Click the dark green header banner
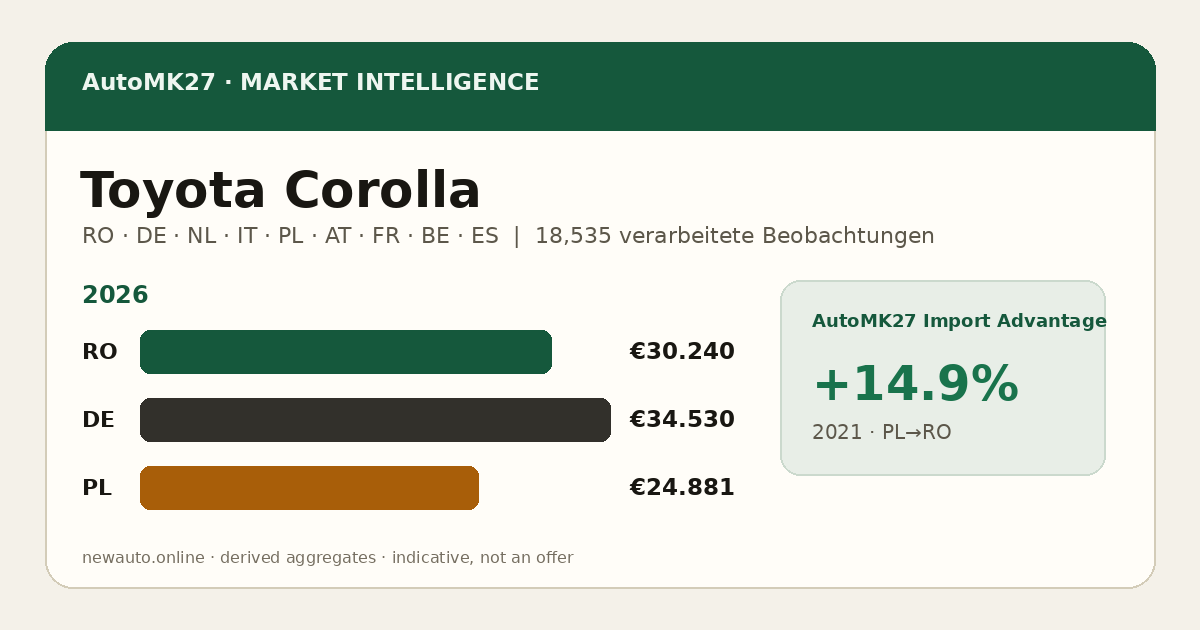Image resolution: width=1200 pixels, height=630 pixels. 600,86
